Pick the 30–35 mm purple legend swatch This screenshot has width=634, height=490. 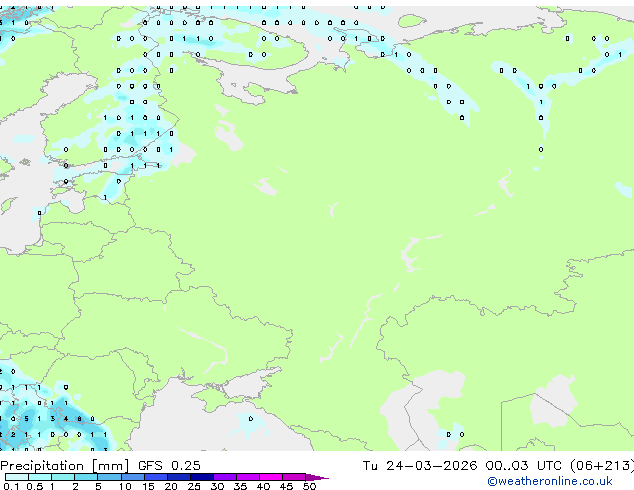tap(224, 477)
